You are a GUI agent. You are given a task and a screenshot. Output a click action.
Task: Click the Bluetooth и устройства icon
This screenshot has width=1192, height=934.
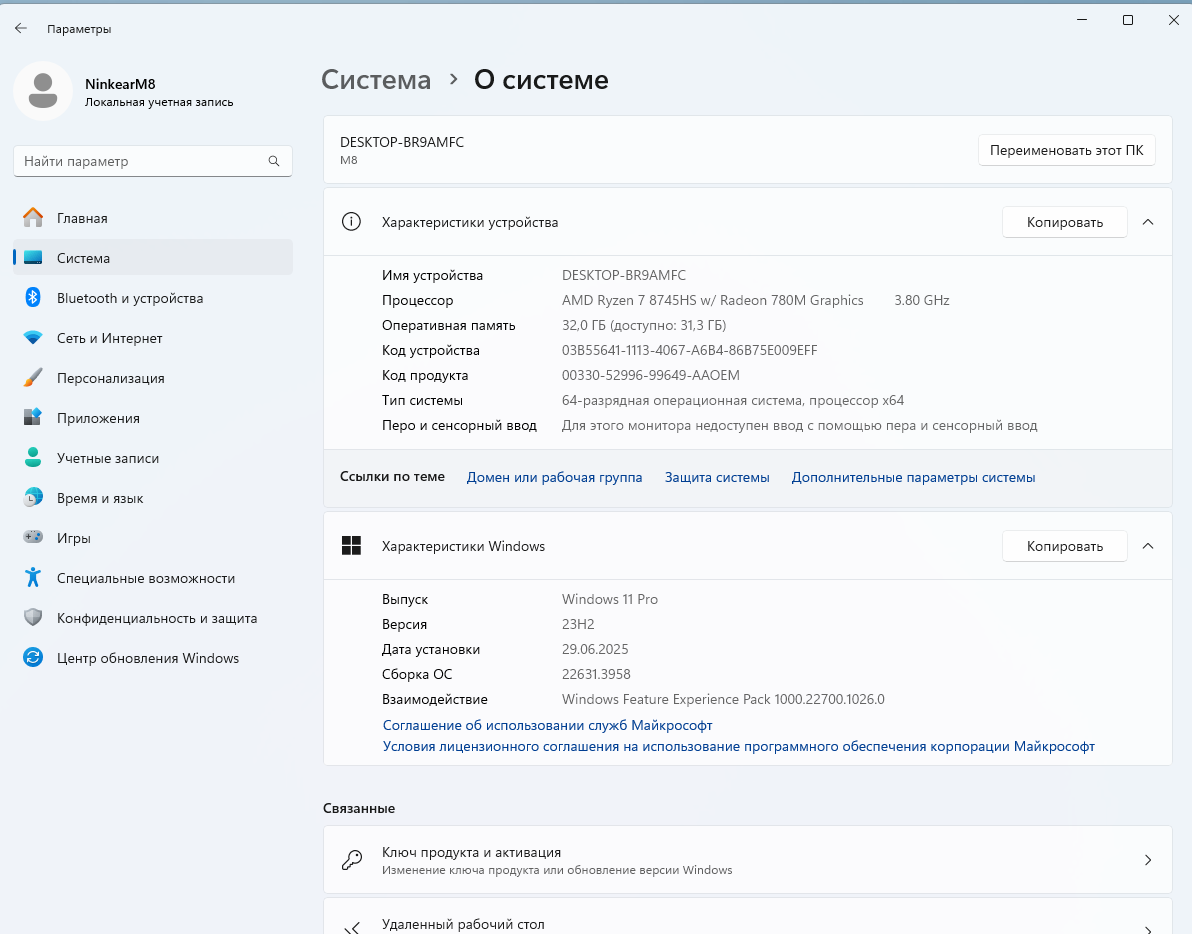[33, 298]
